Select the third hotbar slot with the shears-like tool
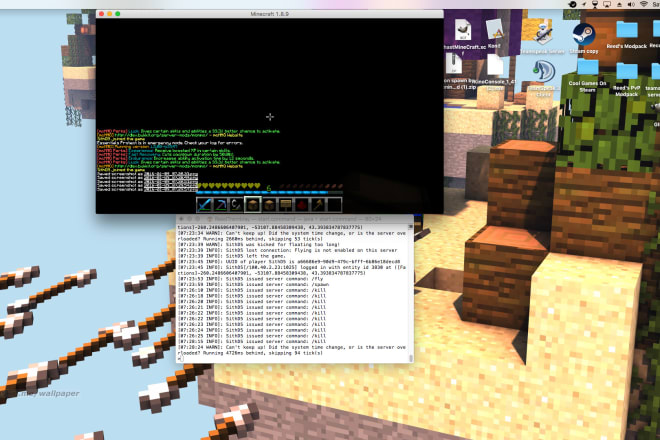The height and width of the screenshot is (440, 660). [x=237, y=205]
